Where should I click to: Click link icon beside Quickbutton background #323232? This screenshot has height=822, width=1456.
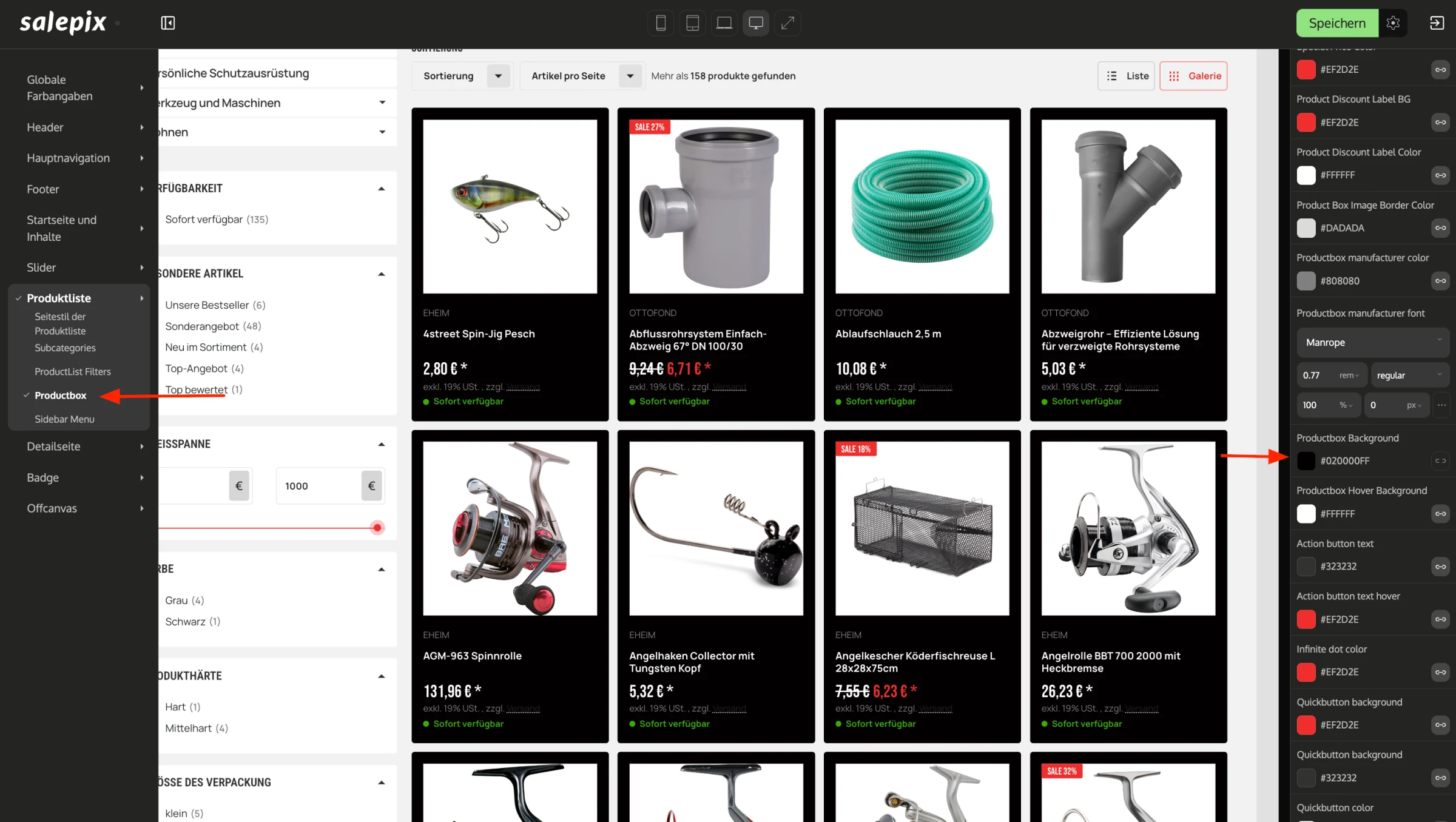1440,778
